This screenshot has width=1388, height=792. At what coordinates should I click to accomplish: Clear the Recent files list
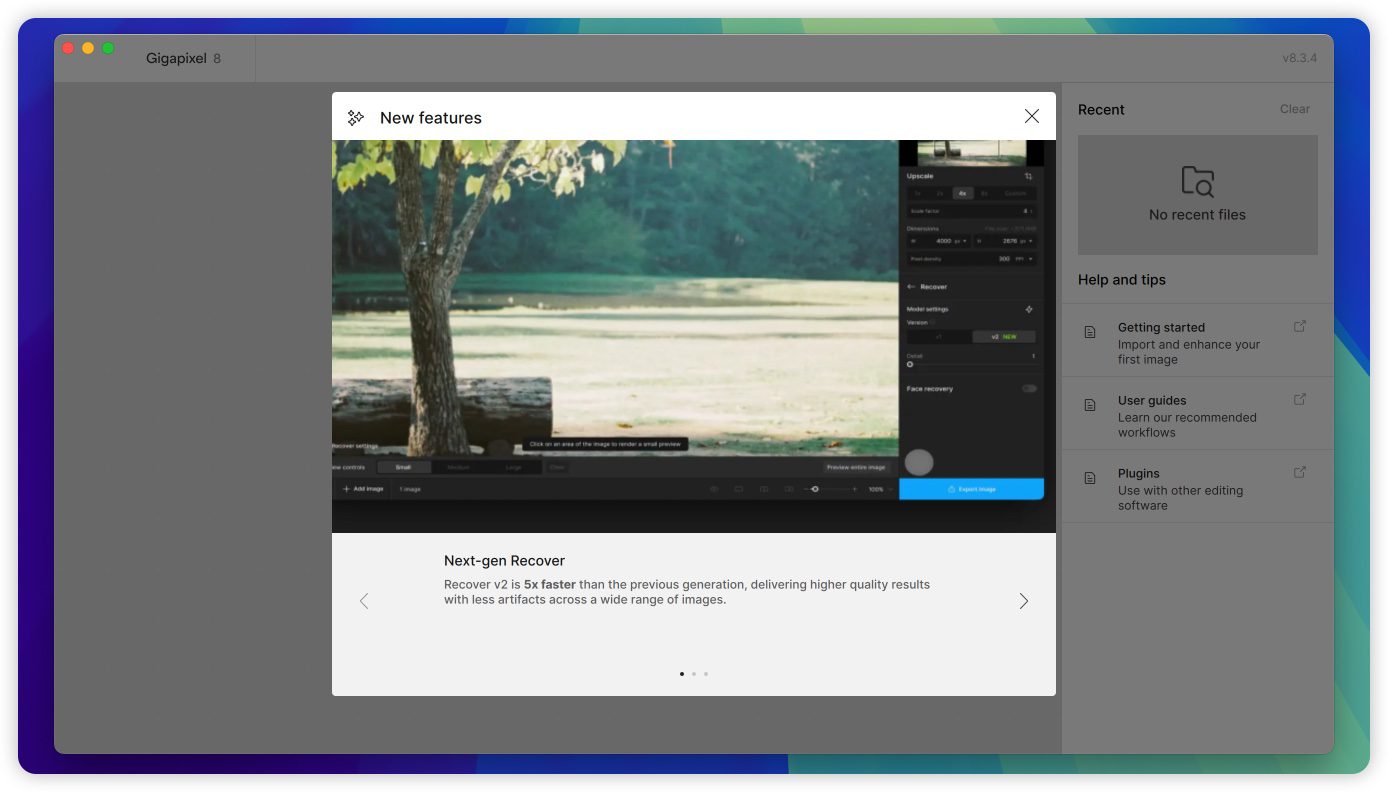coord(1294,109)
